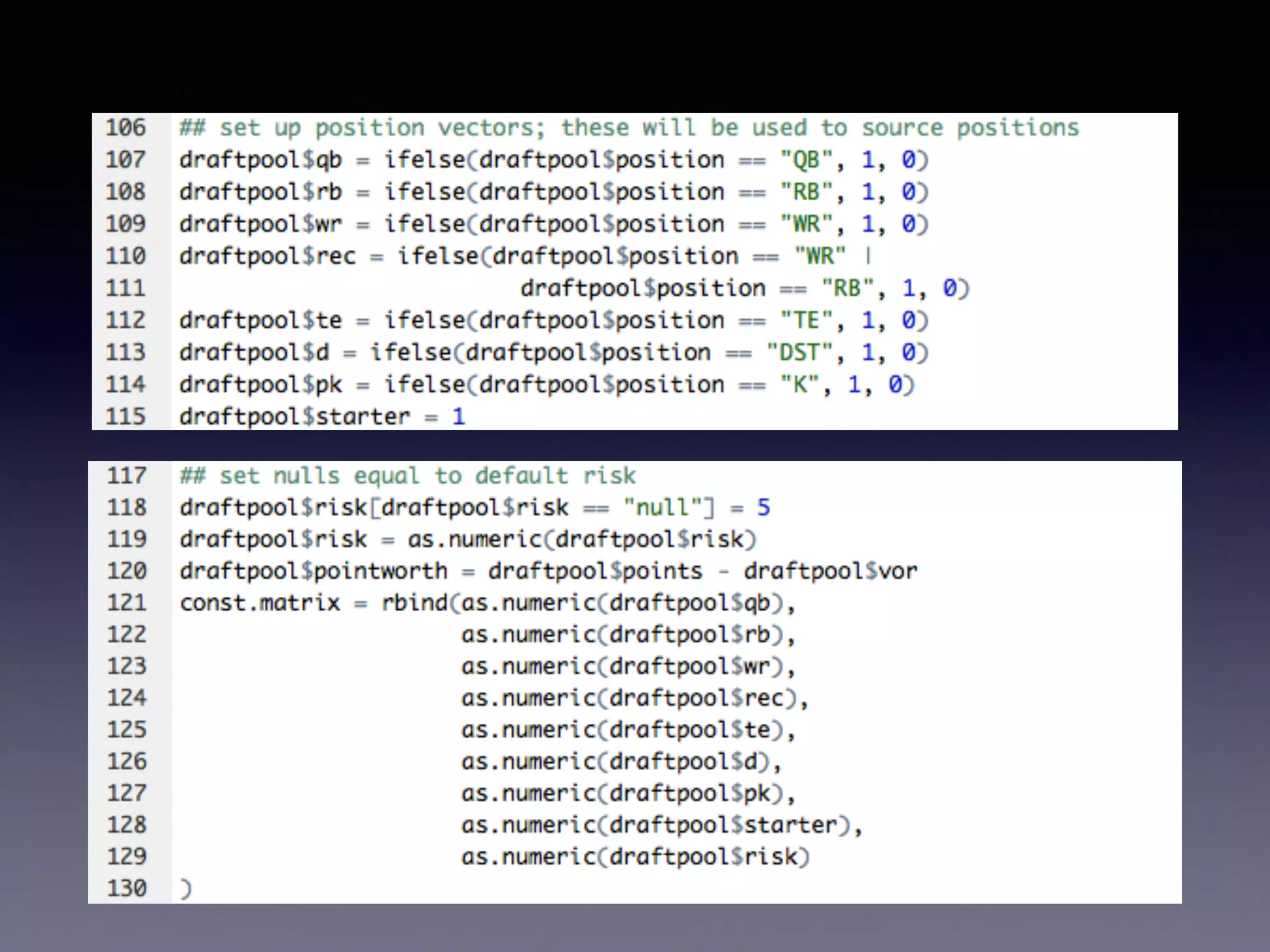The image size is (1270, 952).
Task: Click line number 117 in gutter
Action: point(127,475)
